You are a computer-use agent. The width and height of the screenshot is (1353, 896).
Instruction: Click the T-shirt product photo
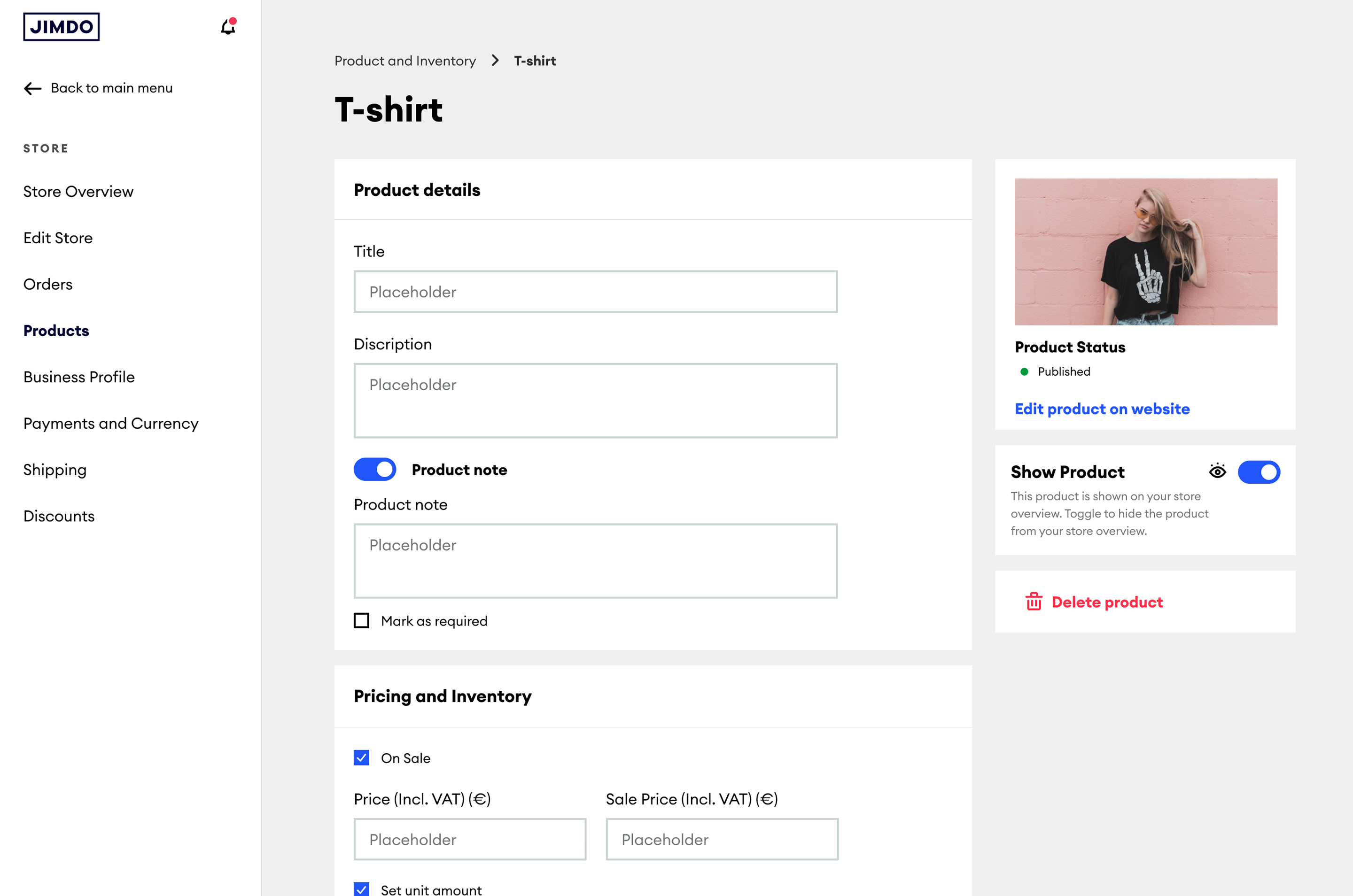pyautogui.click(x=1145, y=252)
